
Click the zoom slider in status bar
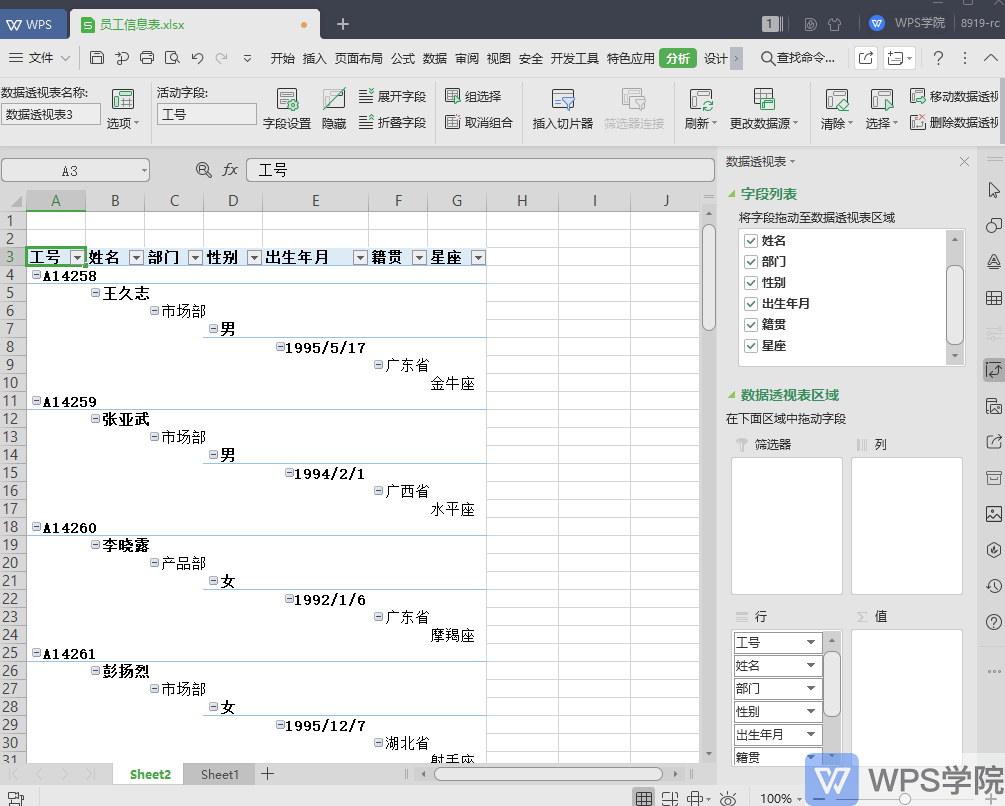pos(904,798)
